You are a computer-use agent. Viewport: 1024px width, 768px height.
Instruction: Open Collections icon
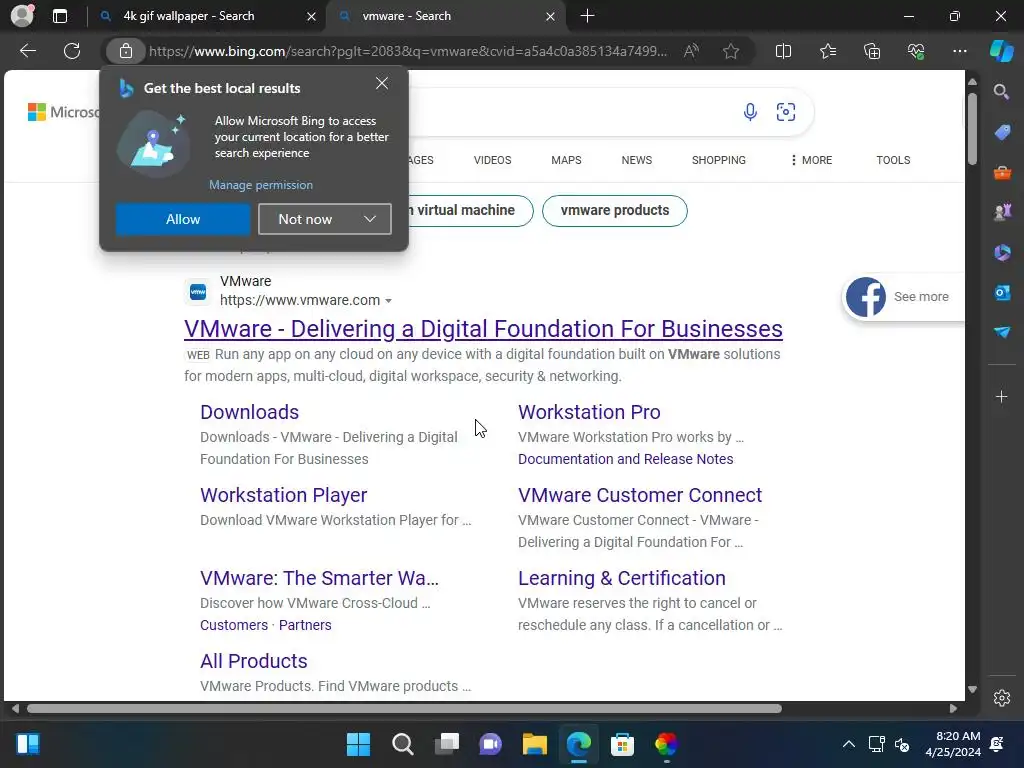click(x=872, y=51)
